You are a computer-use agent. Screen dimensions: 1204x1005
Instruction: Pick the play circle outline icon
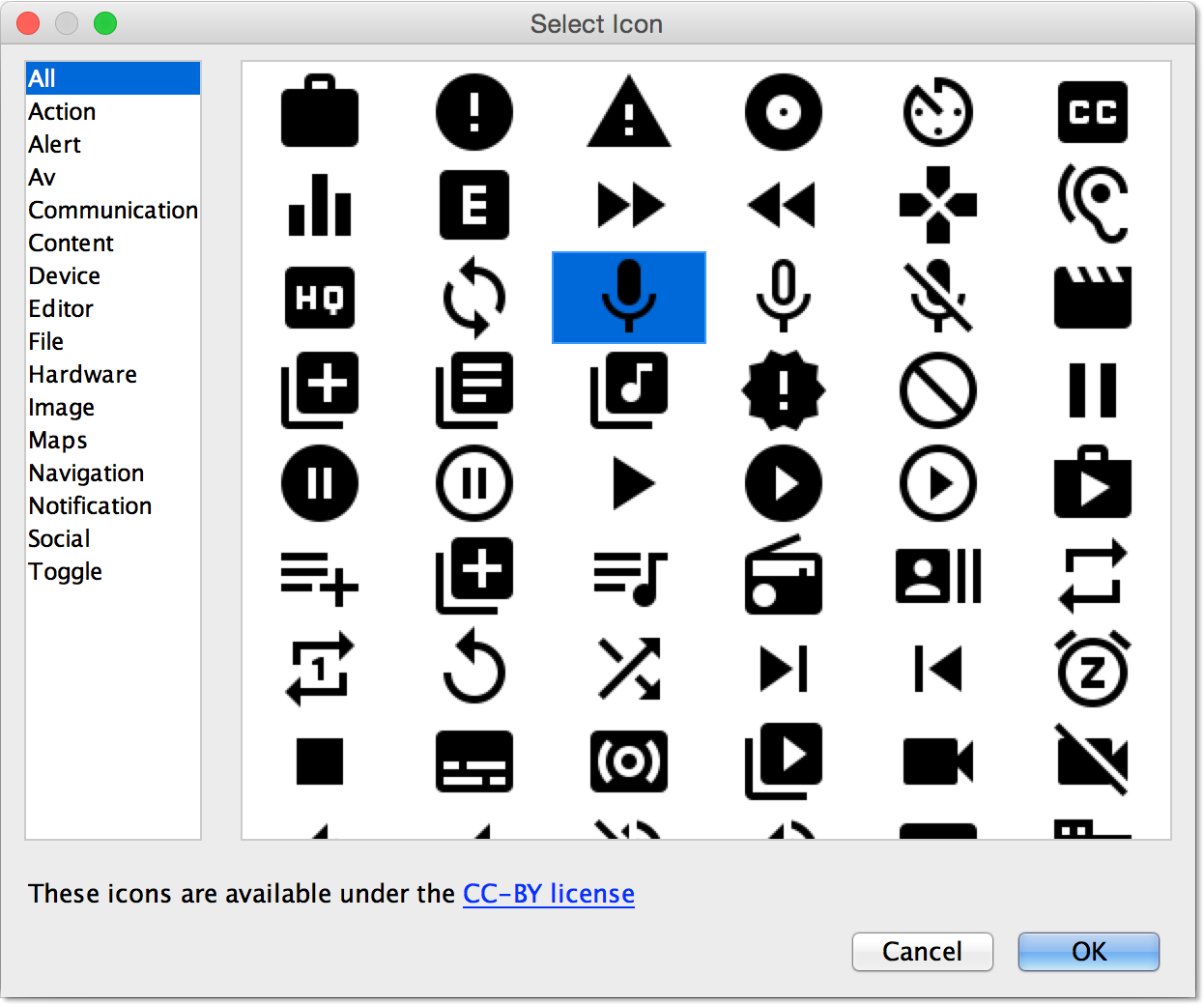[x=937, y=484]
